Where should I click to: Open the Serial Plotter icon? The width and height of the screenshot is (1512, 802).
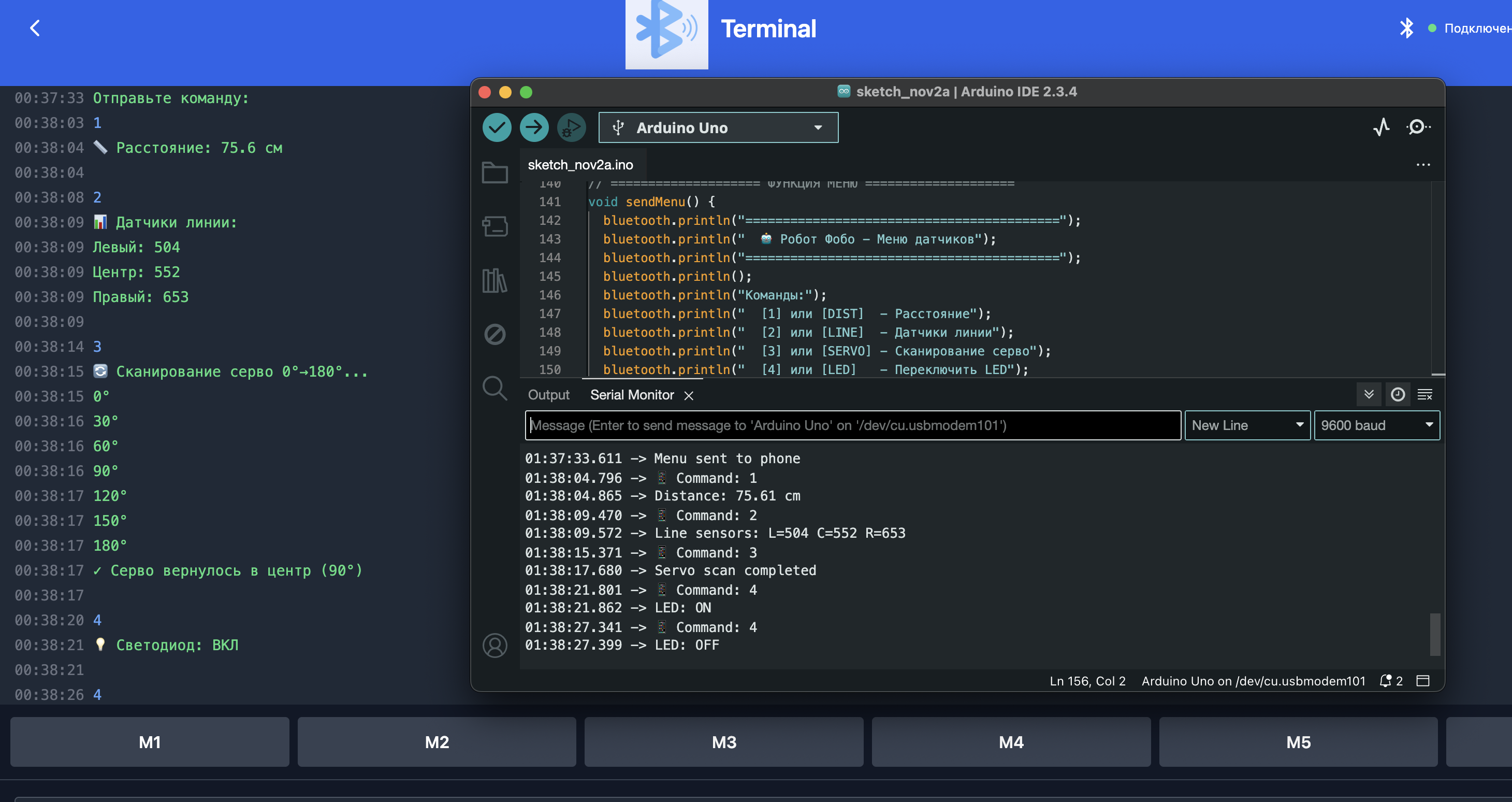[x=1381, y=127]
